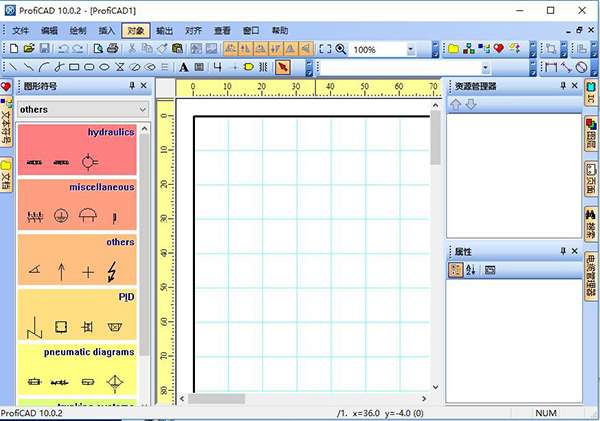The height and width of the screenshot is (421, 600).
Task: Open the 对象 menu
Action: (x=135, y=31)
